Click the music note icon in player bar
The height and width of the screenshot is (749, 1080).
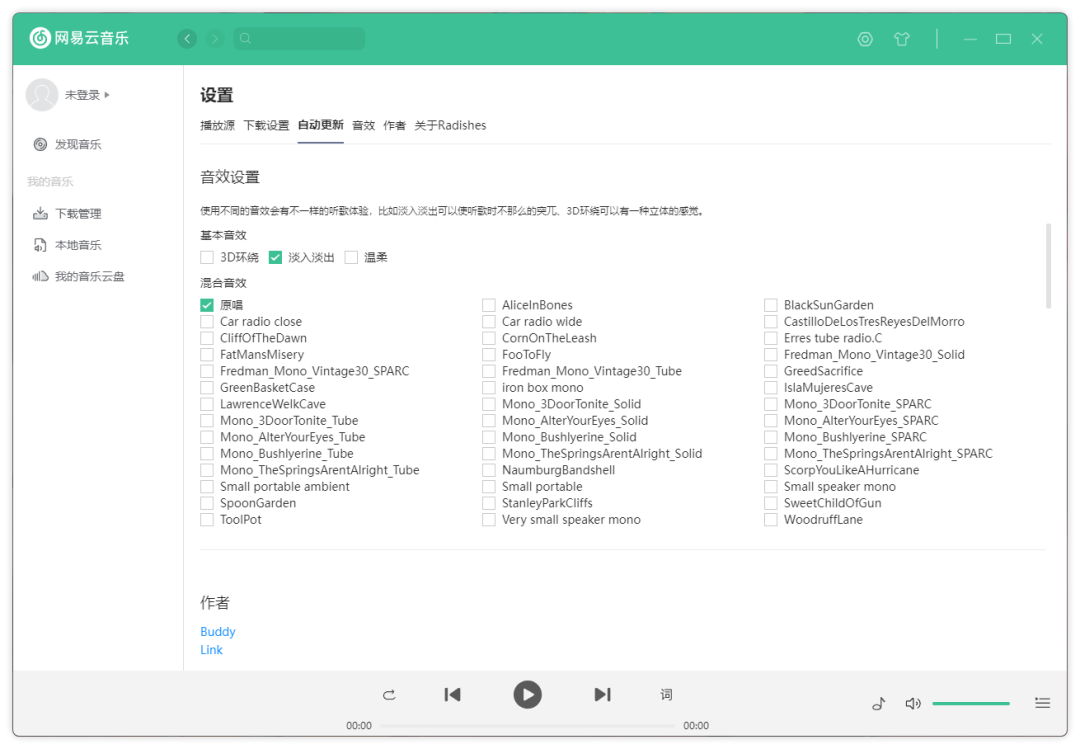[879, 704]
